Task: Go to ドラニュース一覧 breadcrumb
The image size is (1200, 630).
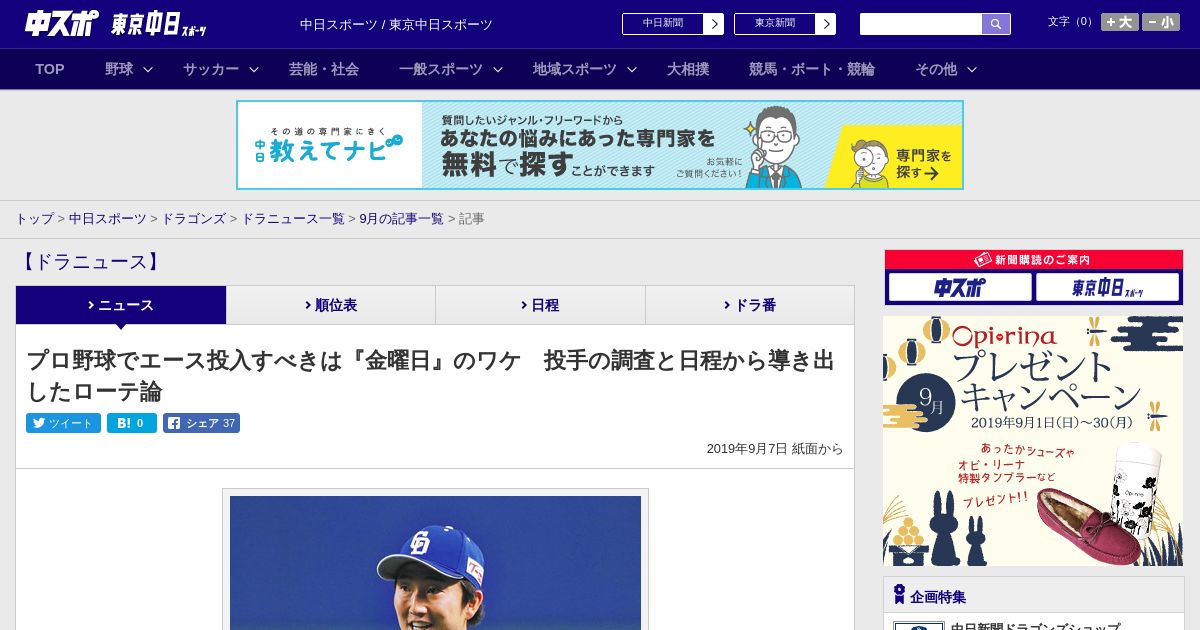Action: pyautogui.click(x=292, y=218)
